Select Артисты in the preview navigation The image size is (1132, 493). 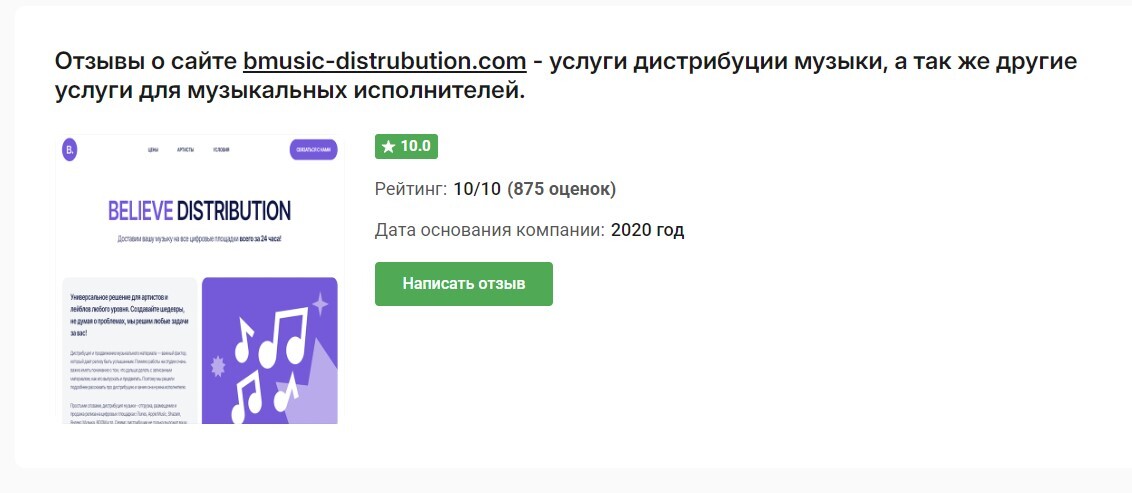point(185,150)
